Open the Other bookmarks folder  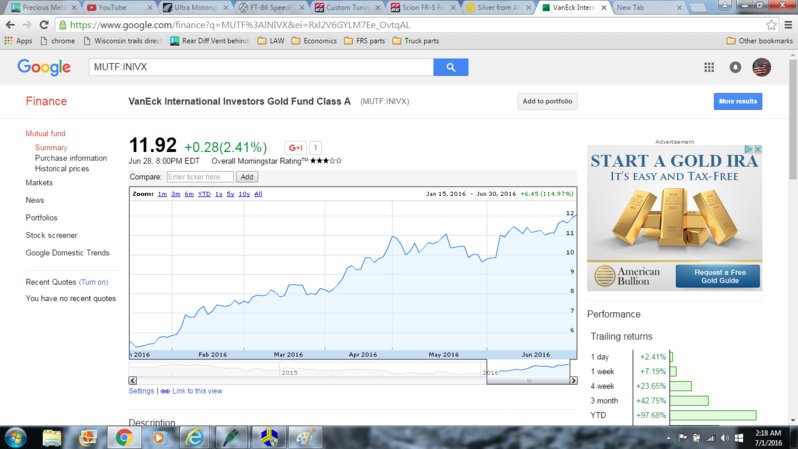pos(759,41)
